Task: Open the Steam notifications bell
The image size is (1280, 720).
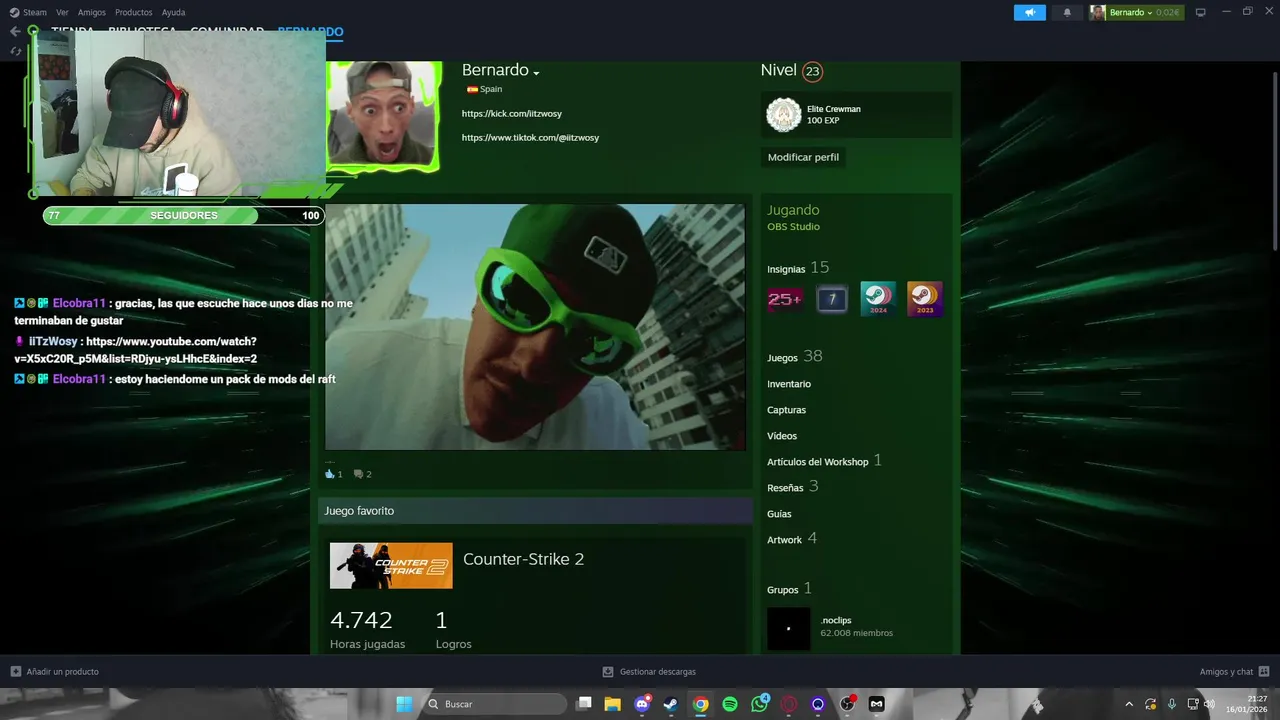Action: (x=1067, y=12)
